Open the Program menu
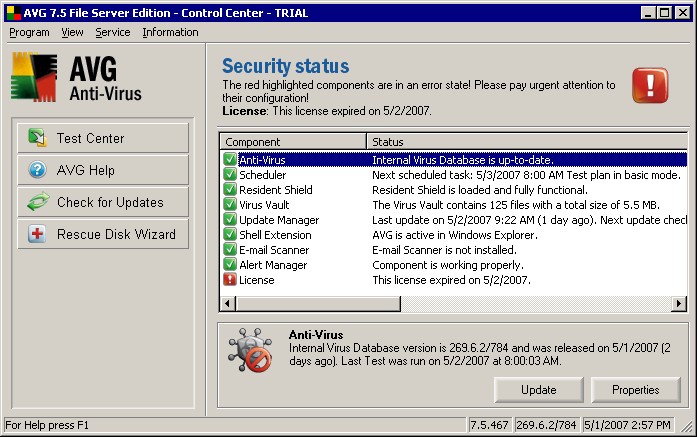This screenshot has height=437, width=697. (29, 32)
